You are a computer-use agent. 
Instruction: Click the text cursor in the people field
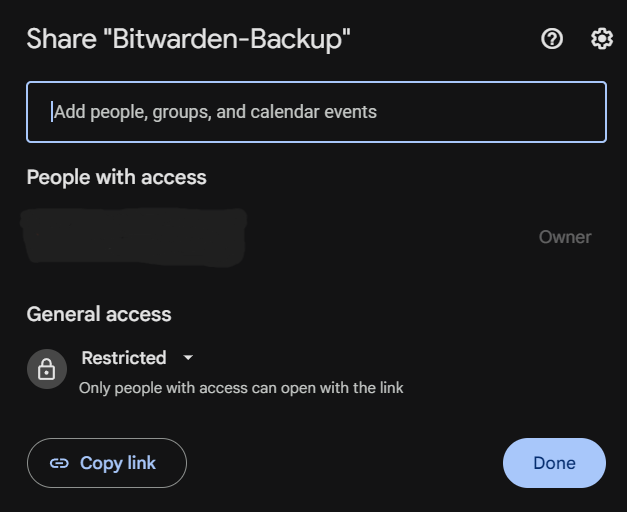[x=52, y=112]
